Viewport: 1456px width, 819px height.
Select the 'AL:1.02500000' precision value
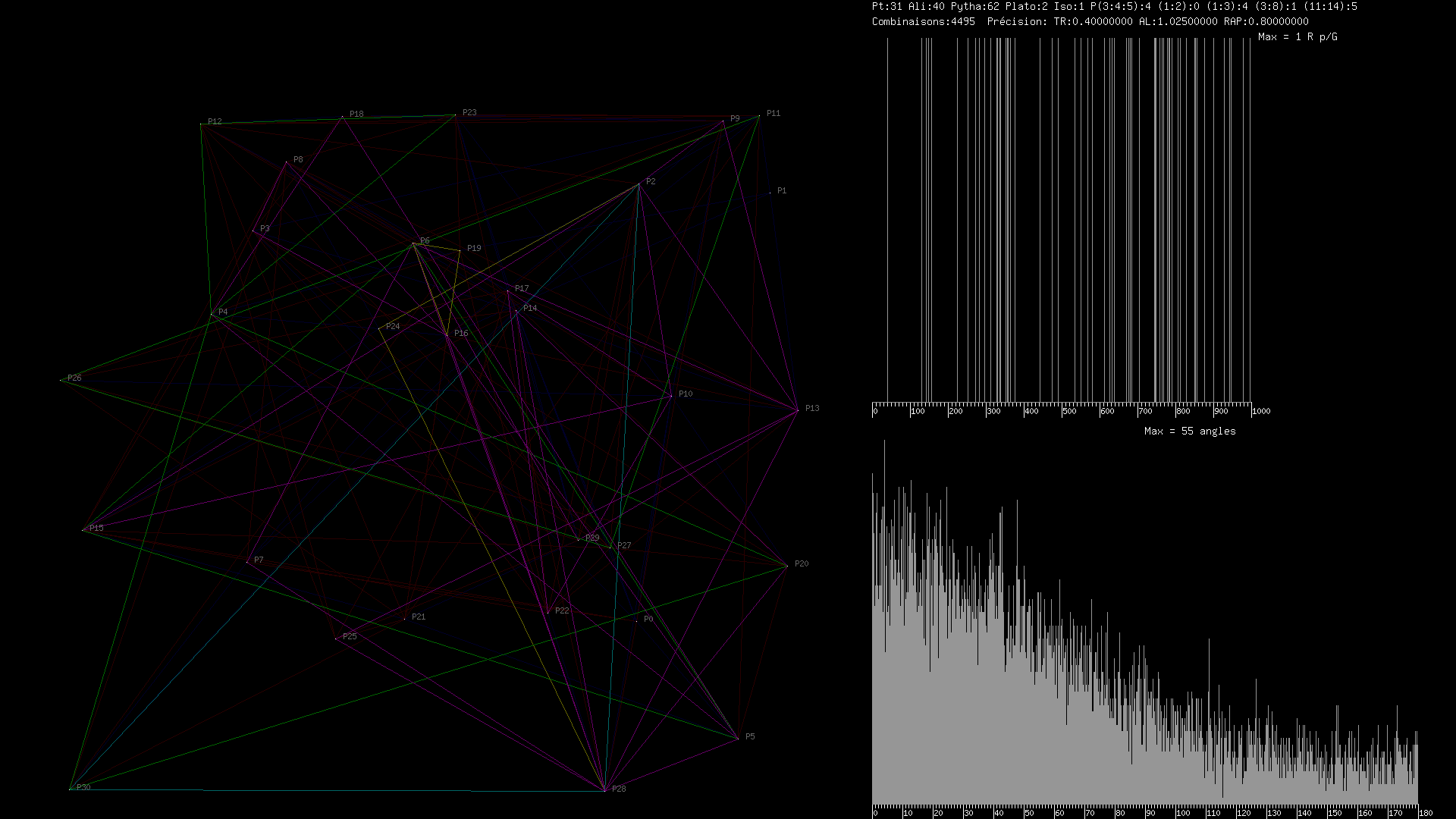point(1178,21)
